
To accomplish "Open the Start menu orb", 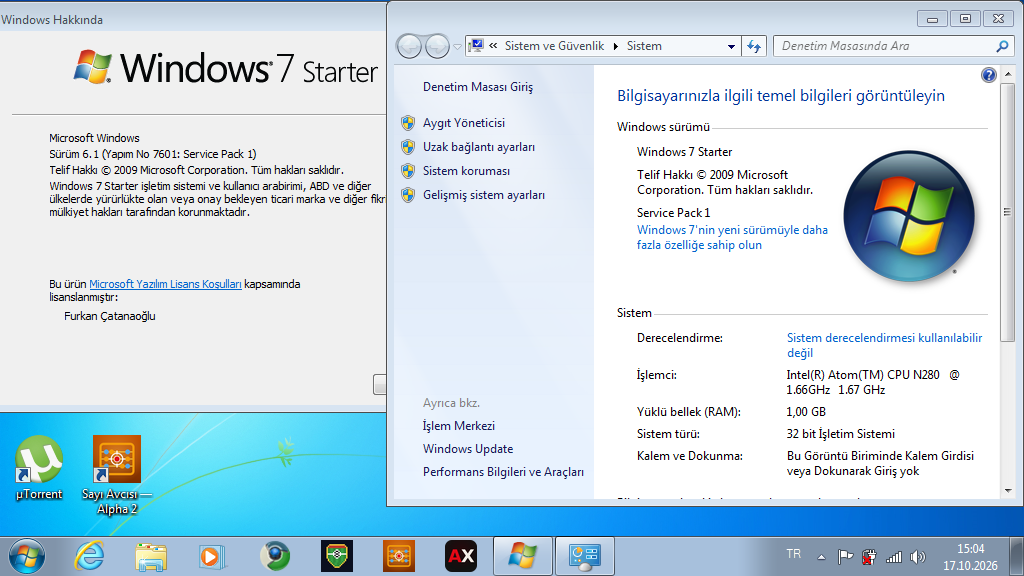I will pyautogui.click(x=27, y=556).
